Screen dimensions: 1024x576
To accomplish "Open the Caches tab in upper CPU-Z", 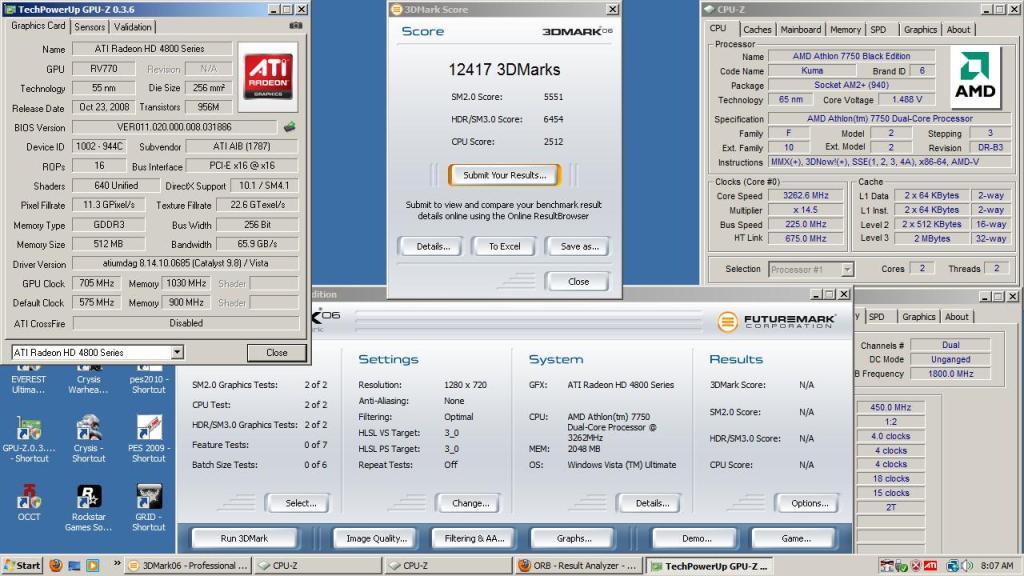I will click(758, 29).
